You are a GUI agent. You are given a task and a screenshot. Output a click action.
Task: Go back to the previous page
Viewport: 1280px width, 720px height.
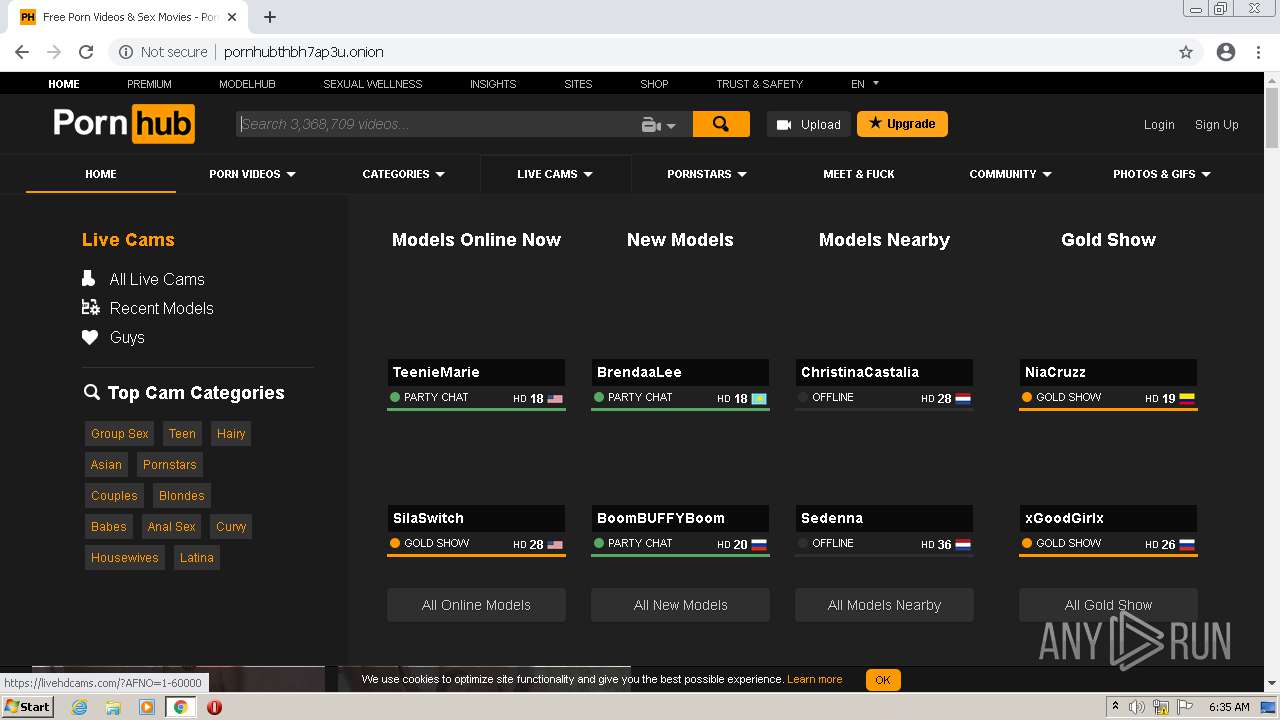point(22,52)
